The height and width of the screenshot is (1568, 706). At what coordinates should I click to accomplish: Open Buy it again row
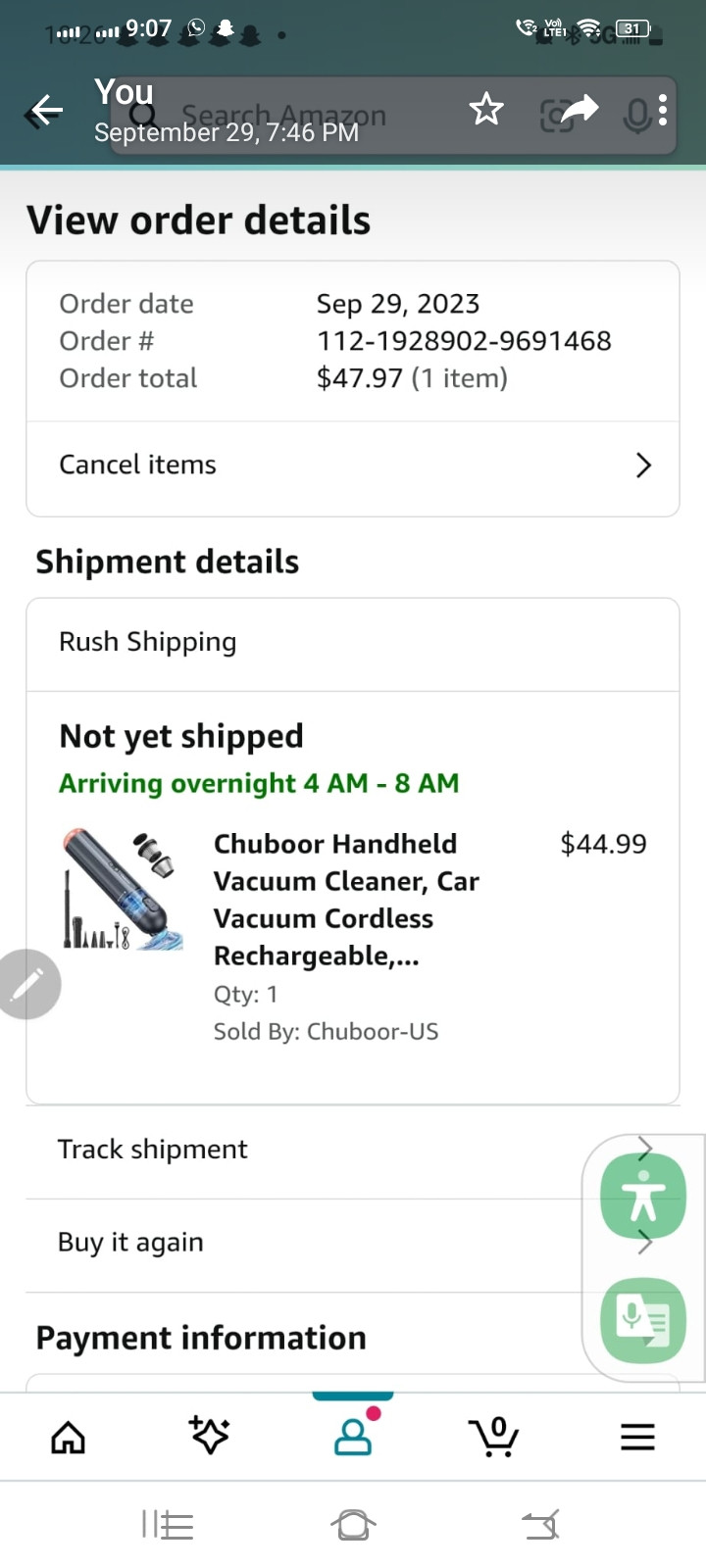294,1243
